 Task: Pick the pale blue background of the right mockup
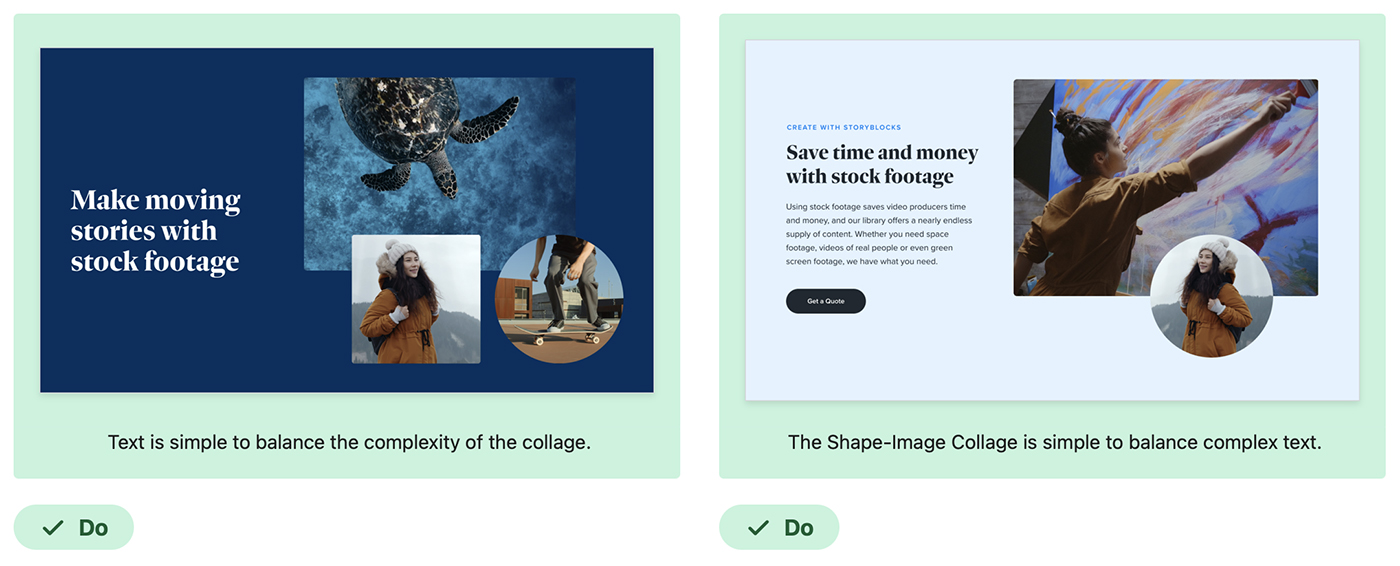880,360
